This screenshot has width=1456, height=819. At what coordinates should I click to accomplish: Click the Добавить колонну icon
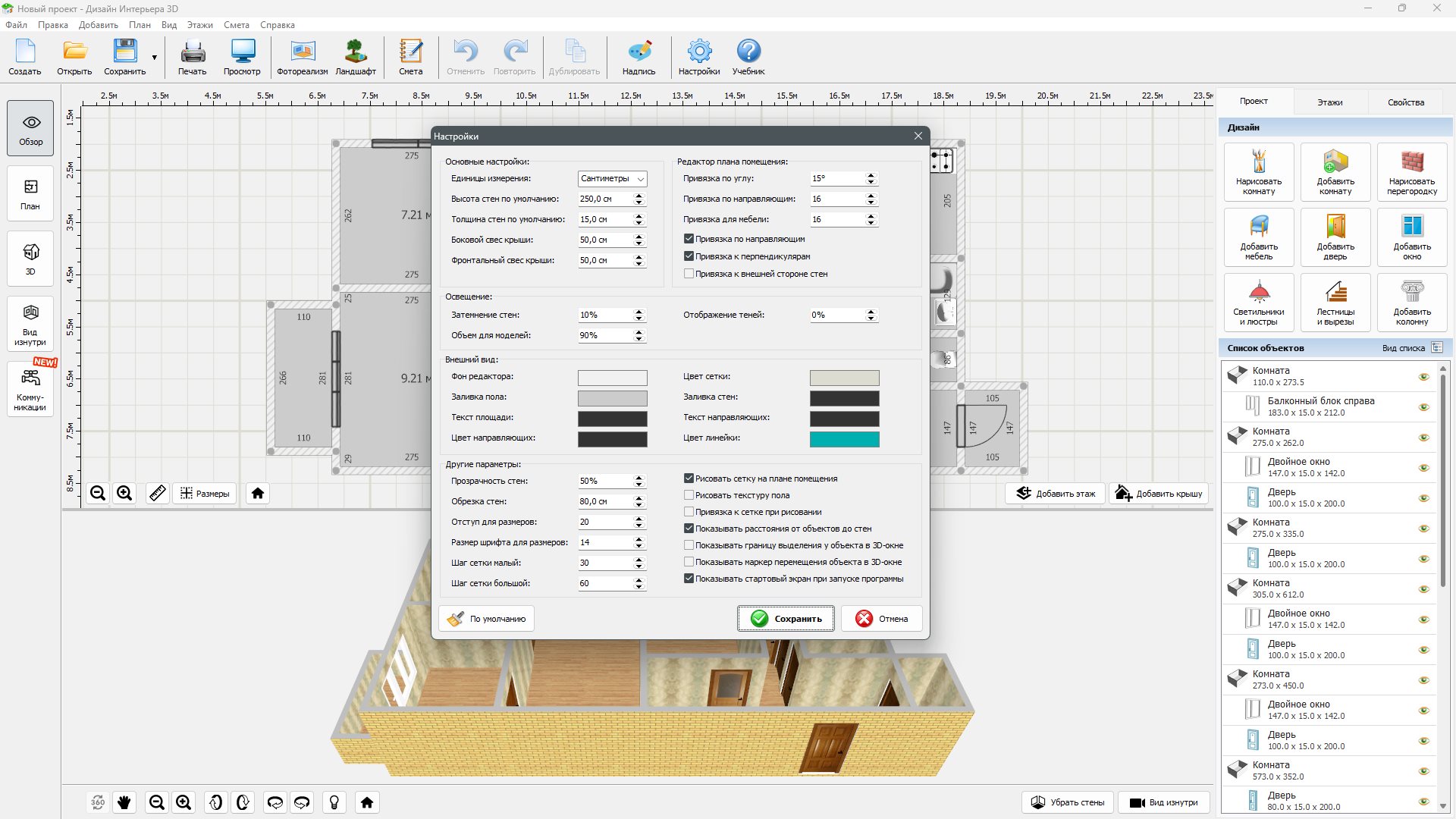pyautogui.click(x=1411, y=303)
